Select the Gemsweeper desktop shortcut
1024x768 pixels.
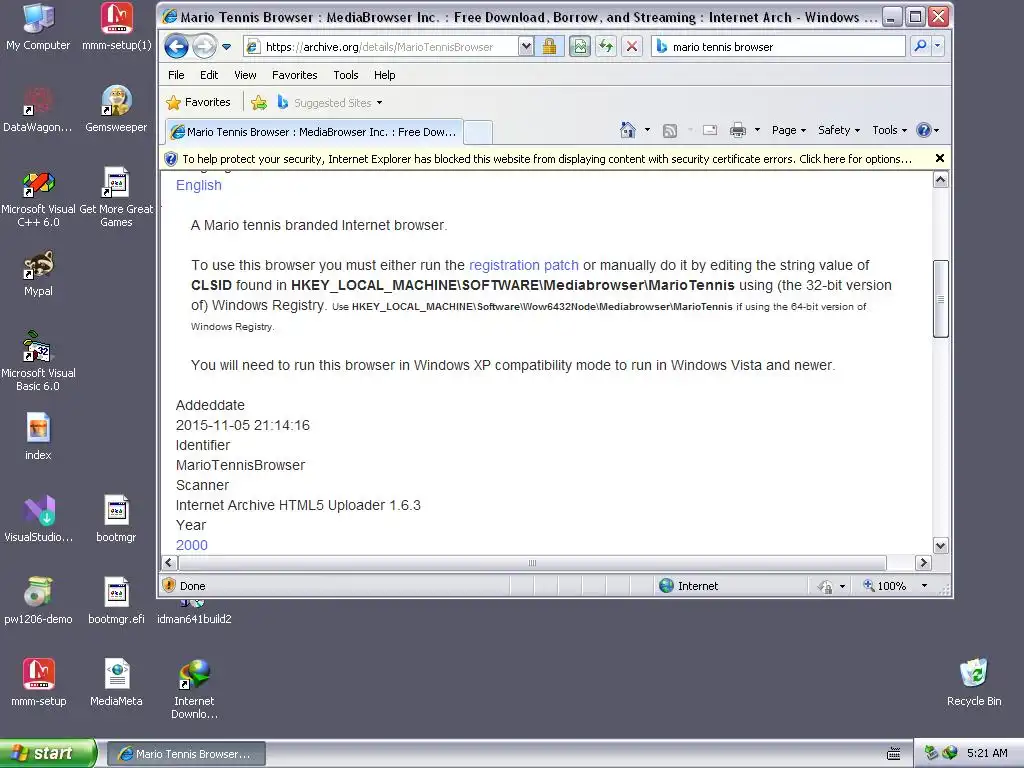click(x=116, y=109)
